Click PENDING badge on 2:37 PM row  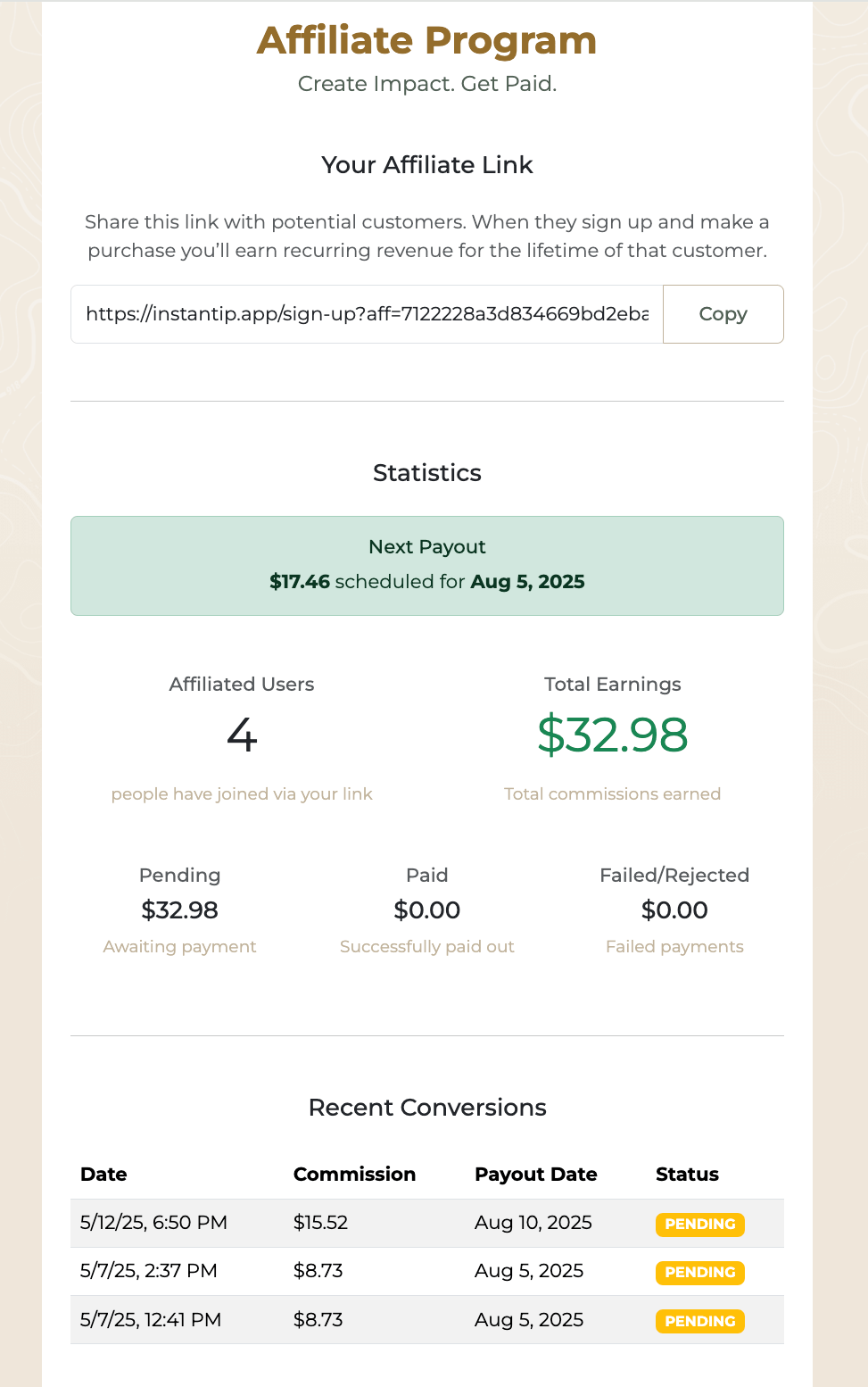700,1273
